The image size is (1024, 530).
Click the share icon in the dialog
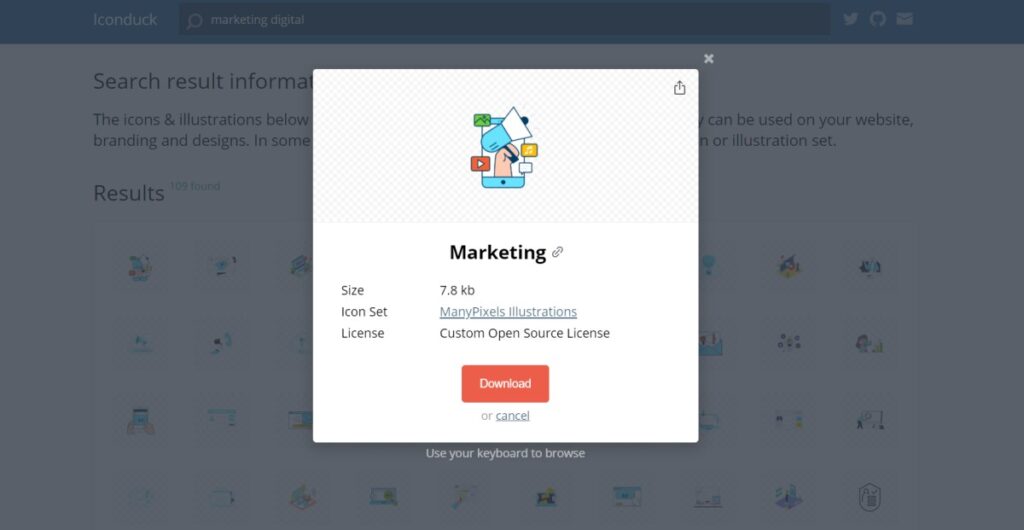click(x=679, y=87)
